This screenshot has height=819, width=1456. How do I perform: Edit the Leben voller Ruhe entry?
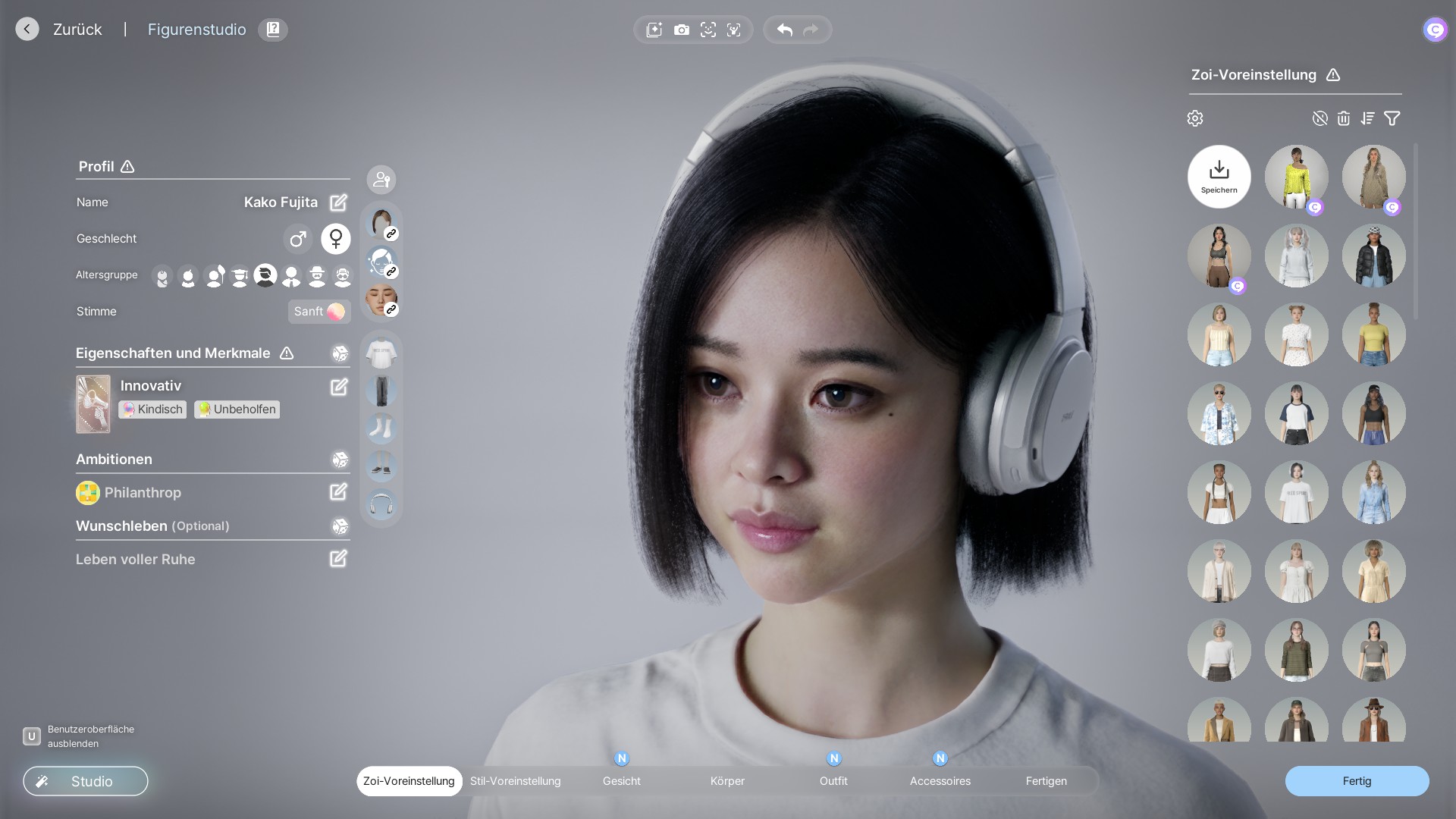[338, 559]
